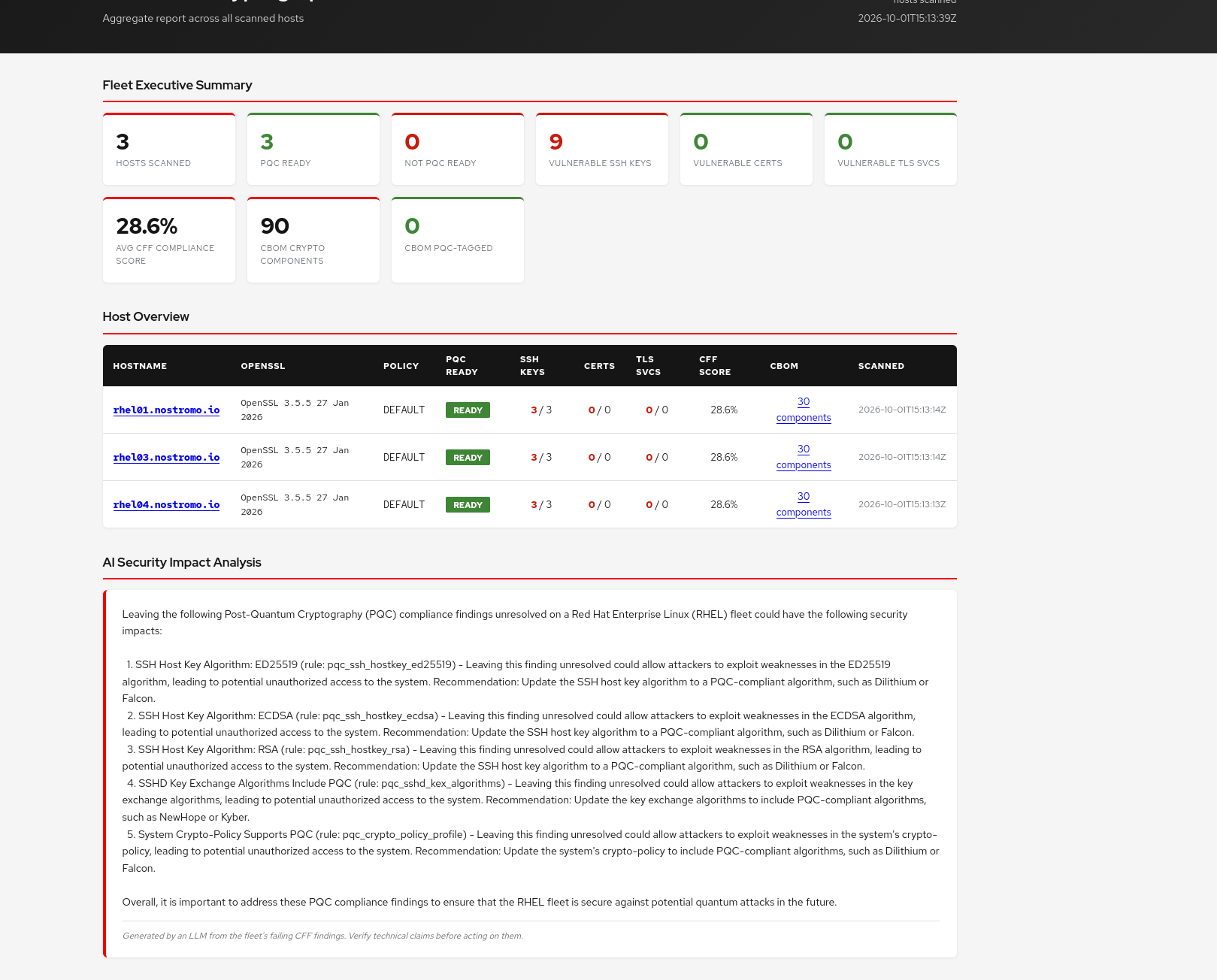The image size is (1217, 980).
Task: Click the READY badge in rhel01 row
Action: point(468,410)
